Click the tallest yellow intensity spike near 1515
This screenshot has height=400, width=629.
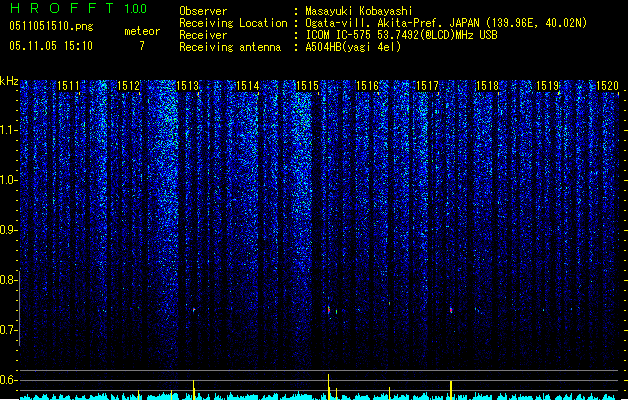(x=329, y=387)
